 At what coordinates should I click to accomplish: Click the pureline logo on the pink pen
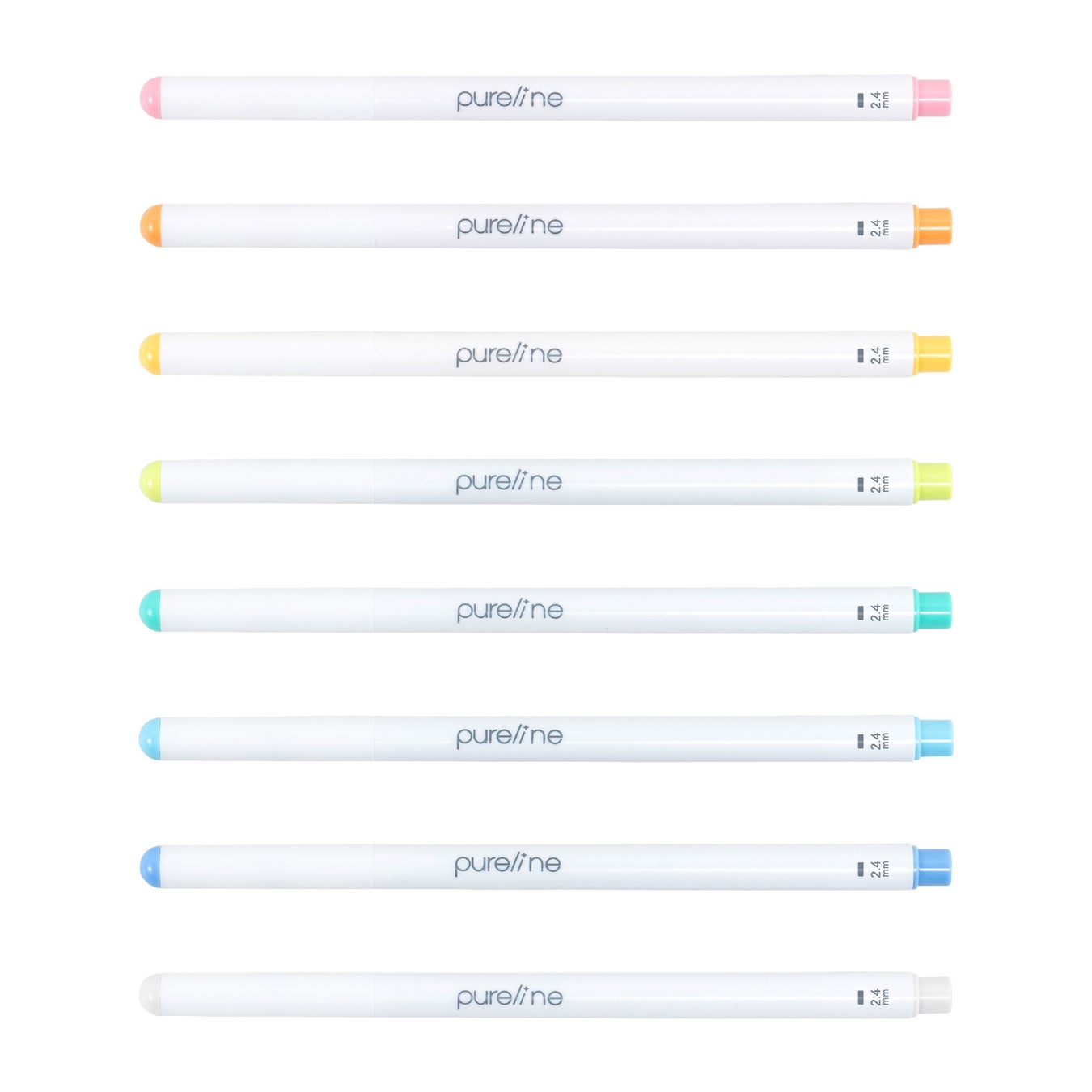[510, 99]
